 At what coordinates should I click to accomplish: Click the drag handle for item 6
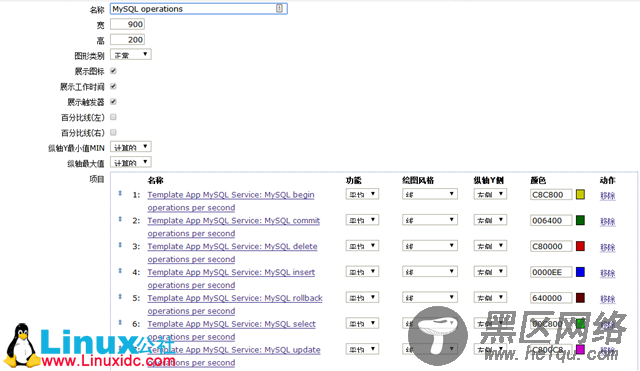tap(120, 322)
